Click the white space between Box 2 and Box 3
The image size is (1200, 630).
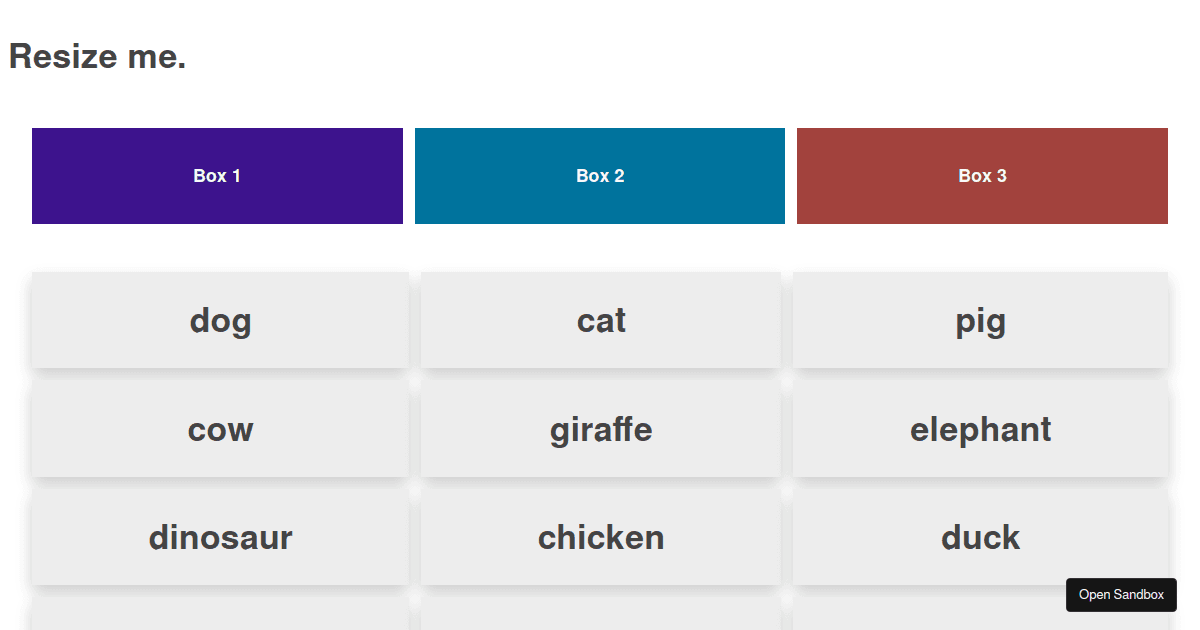tap(790, 175)
